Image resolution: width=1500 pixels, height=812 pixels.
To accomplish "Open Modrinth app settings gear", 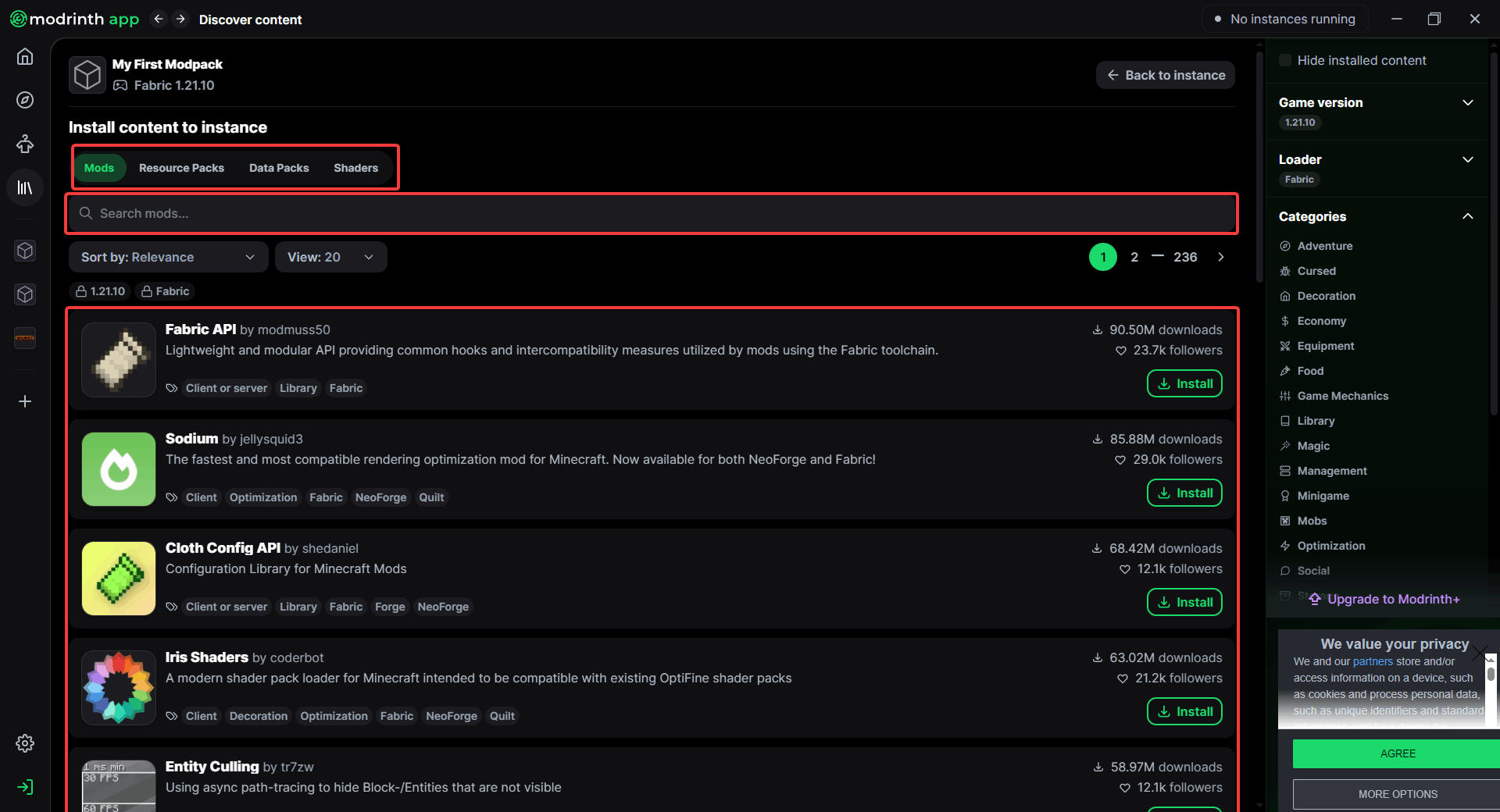I will click(x=25, y=743).
